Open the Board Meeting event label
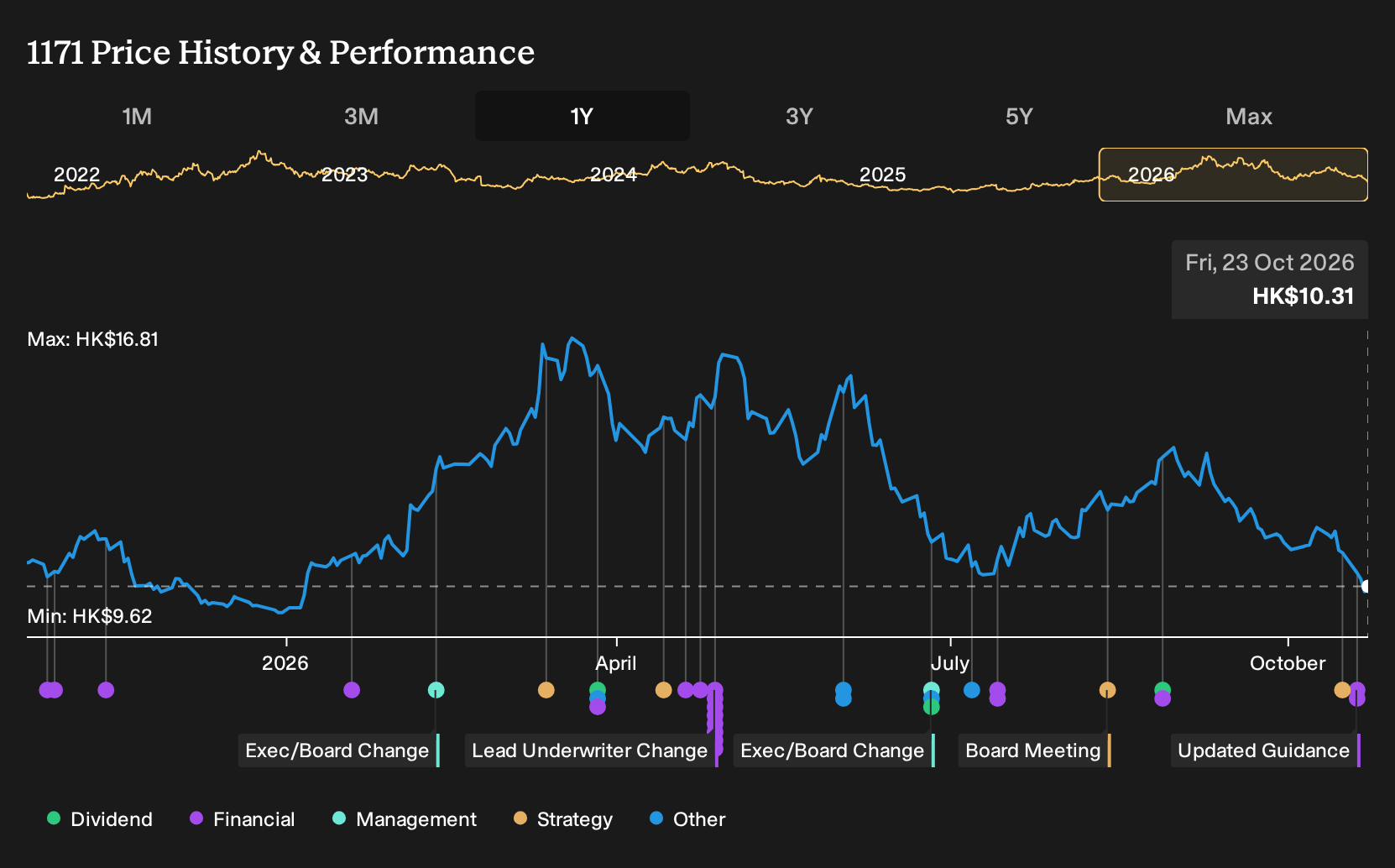 pos(1034,750)
